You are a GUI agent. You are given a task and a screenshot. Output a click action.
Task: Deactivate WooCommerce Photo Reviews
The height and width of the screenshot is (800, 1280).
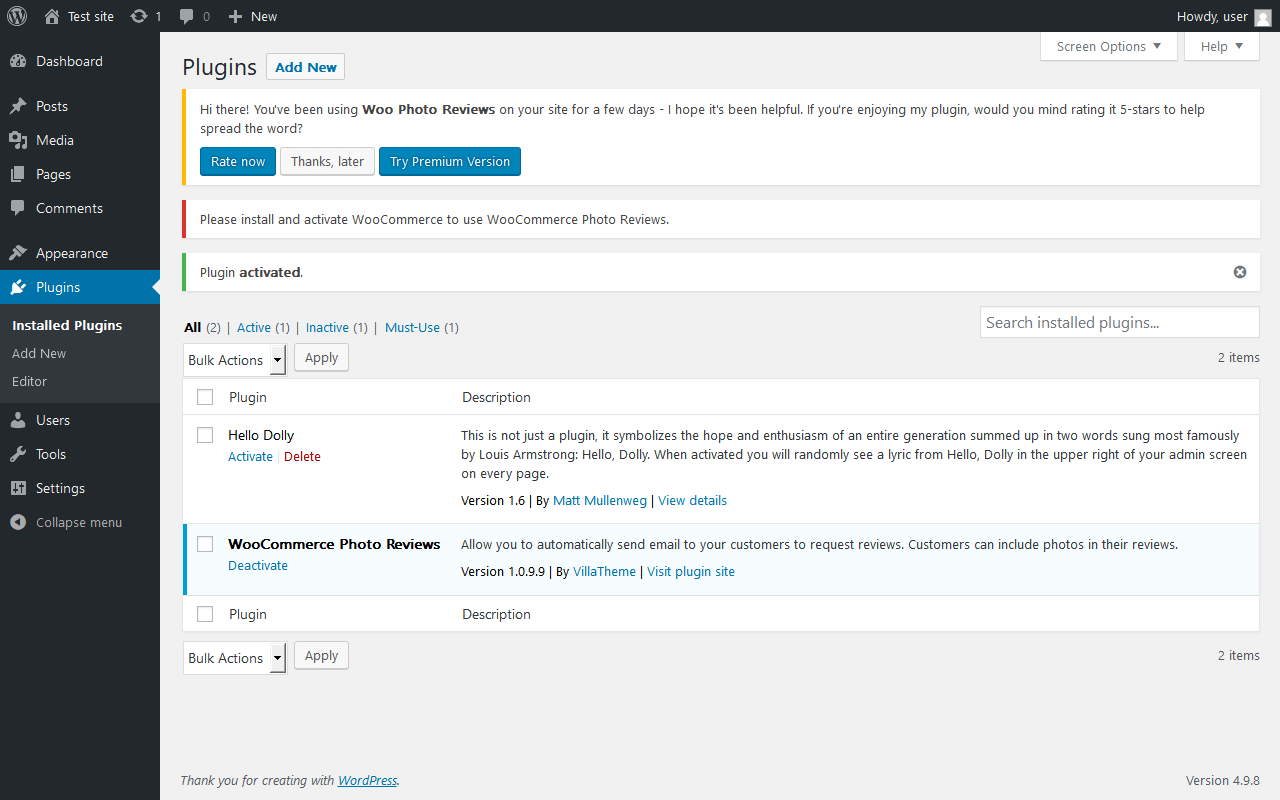(258, 566)
